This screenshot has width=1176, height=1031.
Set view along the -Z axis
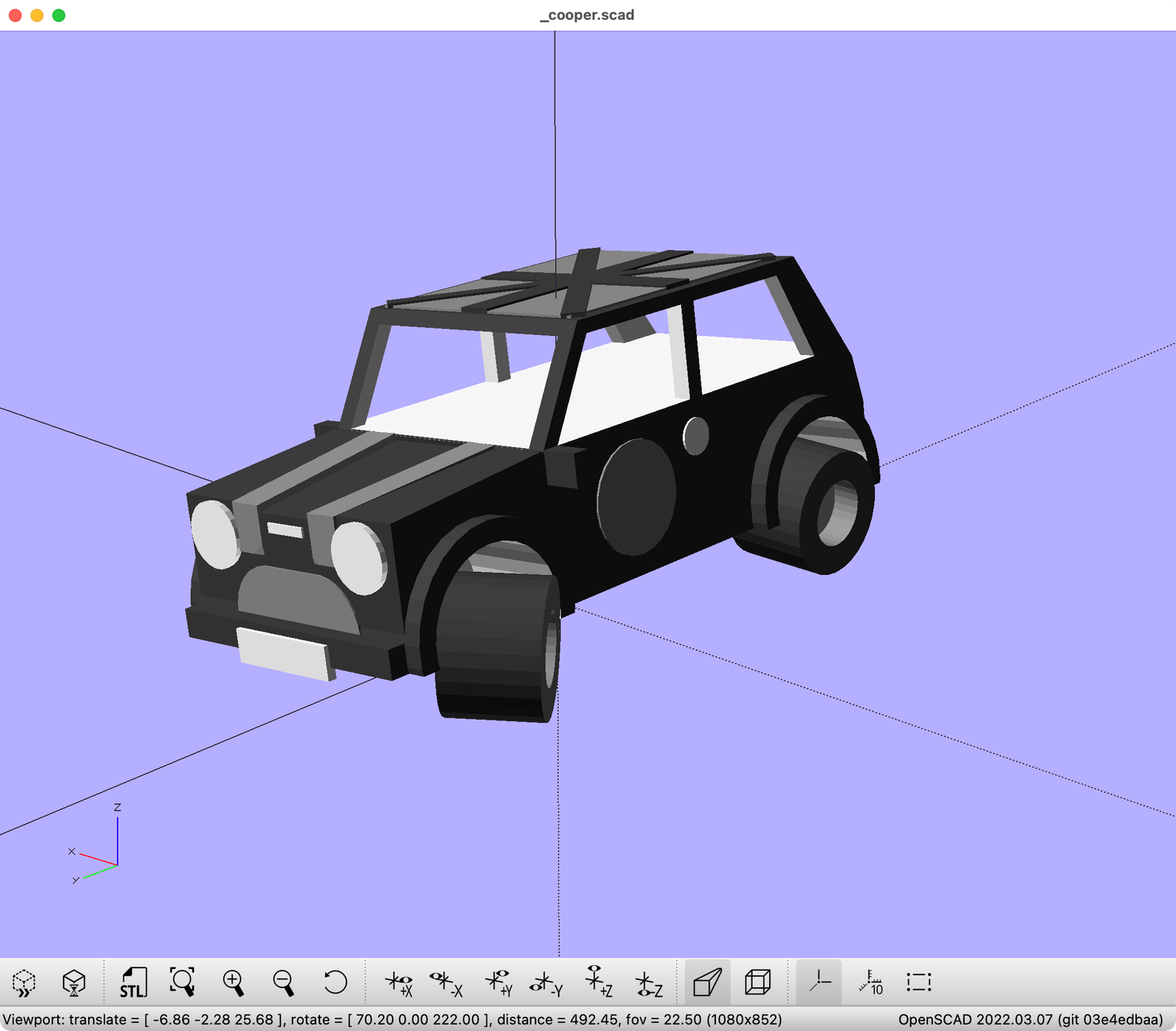[648, 983]
